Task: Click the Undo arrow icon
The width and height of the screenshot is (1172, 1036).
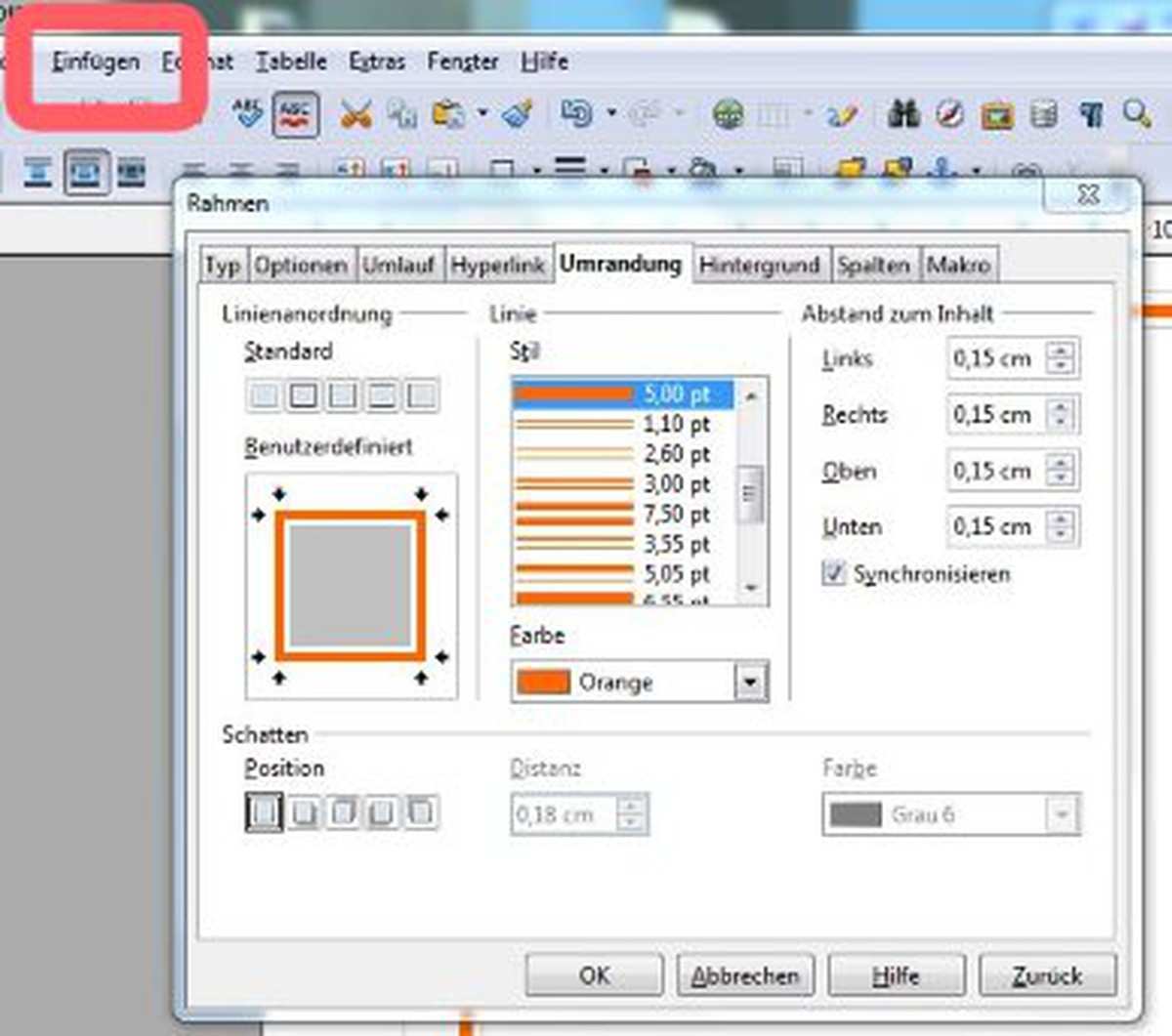Action: click(x=576, y=114)
